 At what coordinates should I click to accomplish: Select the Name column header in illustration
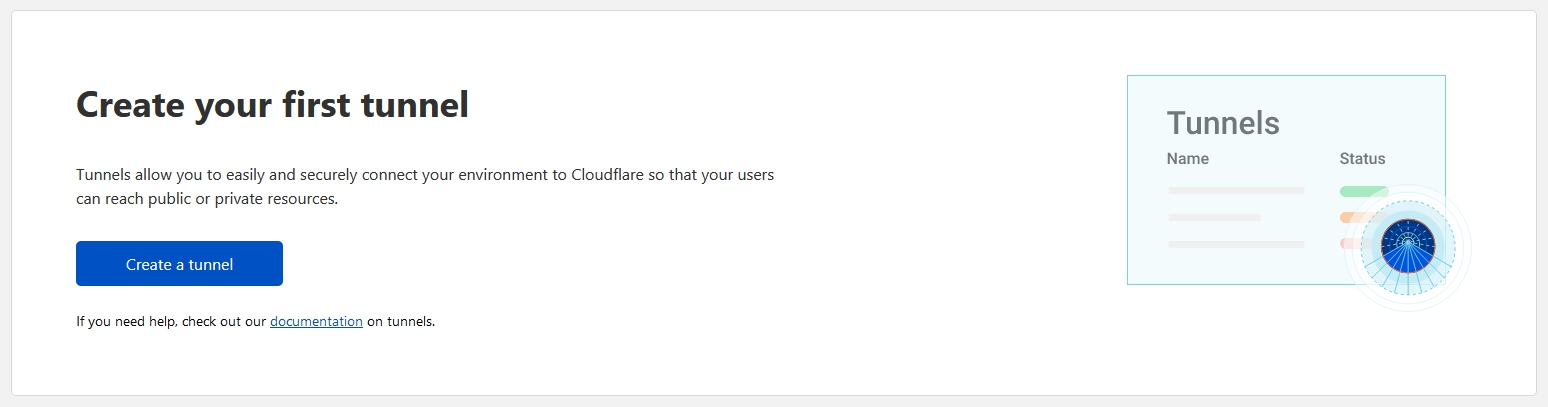1187,158
